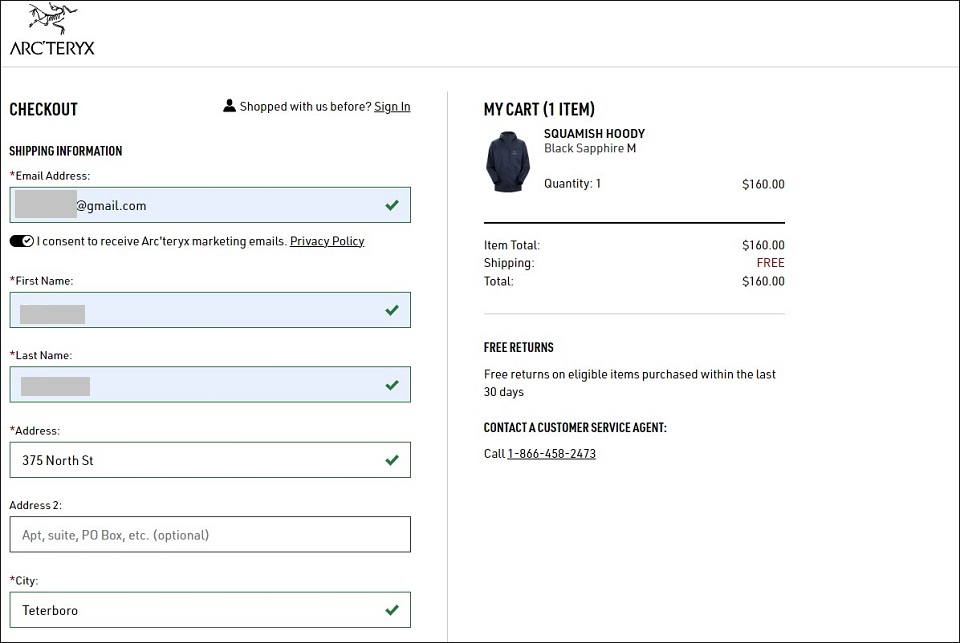The image size is (960, 643).
Task: Click the green checkmark in the Email field
Action: [x=392, y=205]
